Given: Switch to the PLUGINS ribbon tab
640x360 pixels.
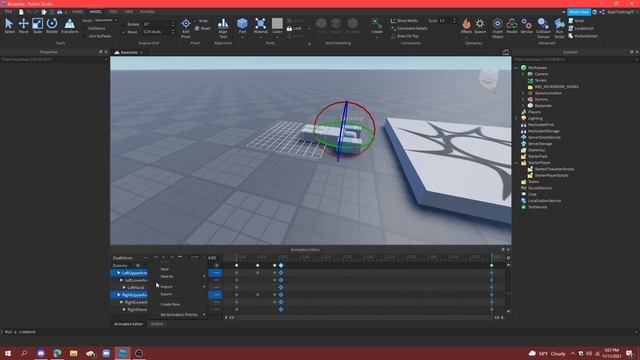Looking at the screenshot, I should 147,12.
